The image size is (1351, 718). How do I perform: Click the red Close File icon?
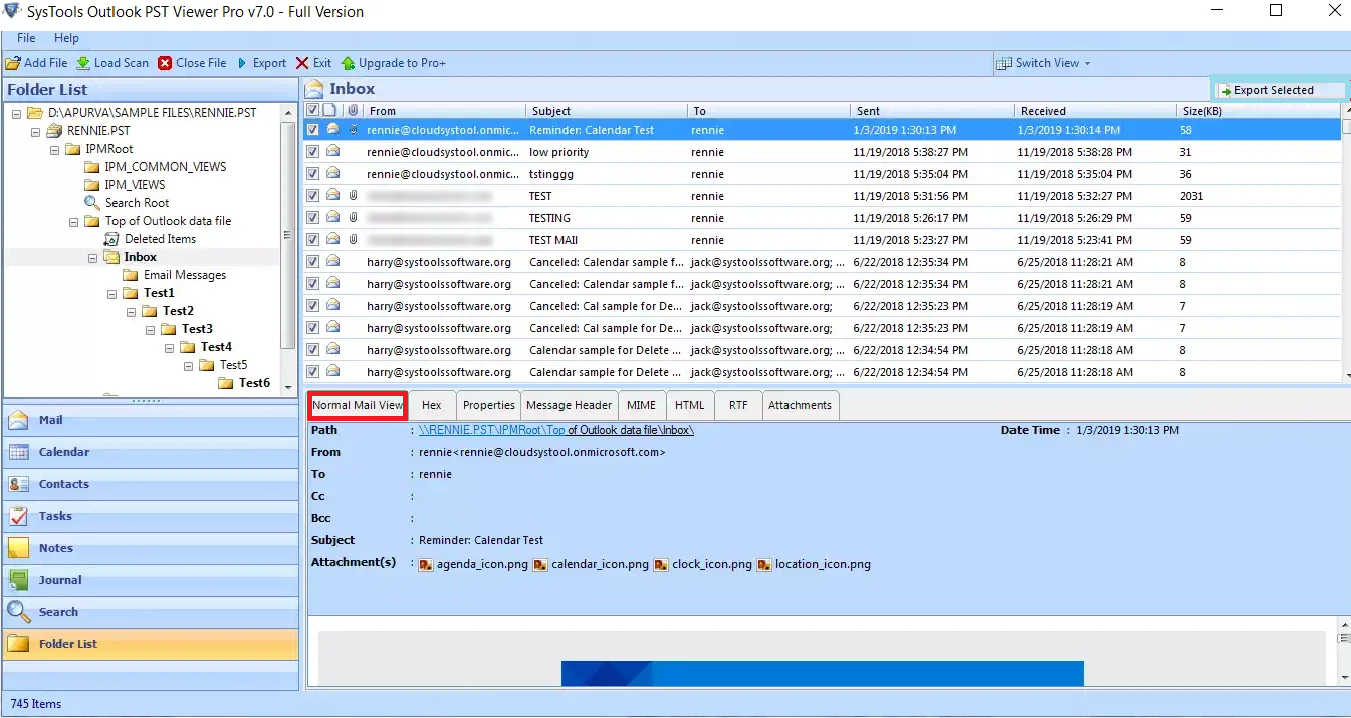(x=165, y=63)
